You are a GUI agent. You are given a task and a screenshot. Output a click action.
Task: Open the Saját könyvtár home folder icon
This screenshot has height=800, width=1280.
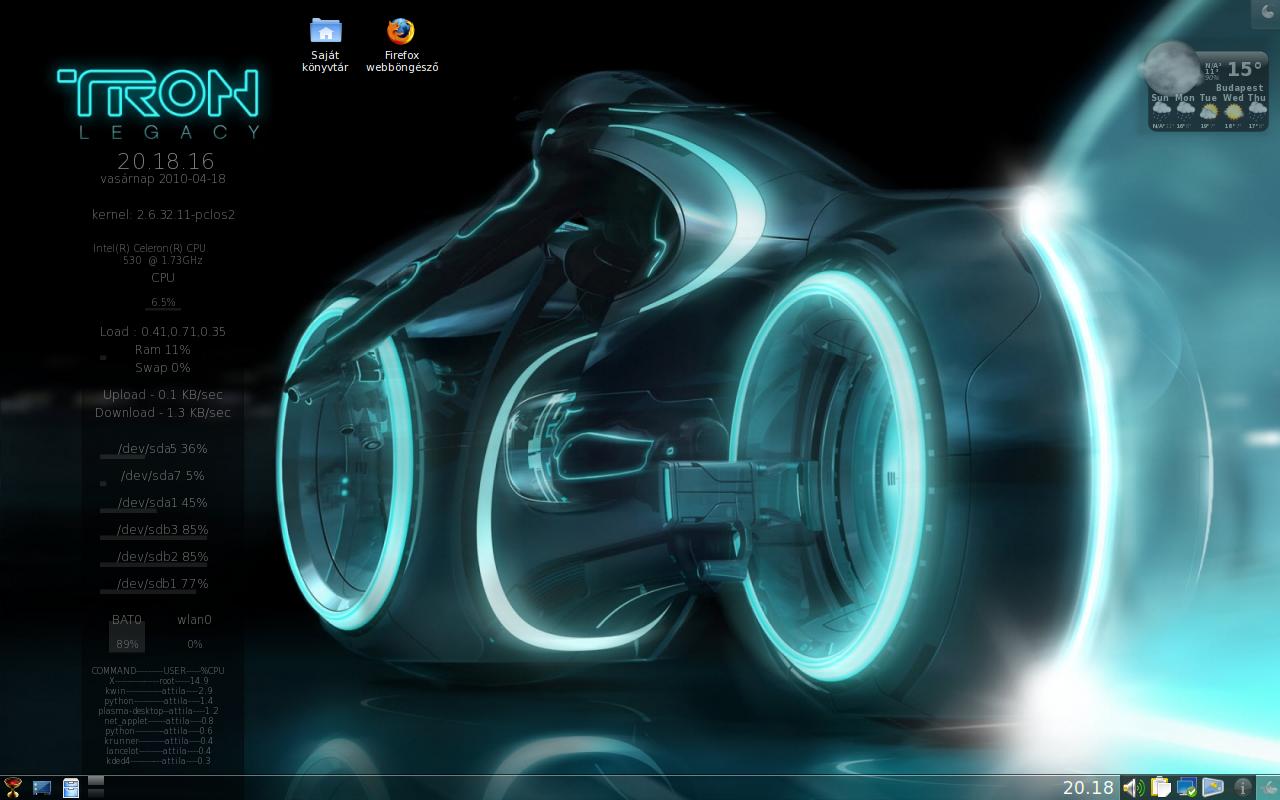[325, 45]
